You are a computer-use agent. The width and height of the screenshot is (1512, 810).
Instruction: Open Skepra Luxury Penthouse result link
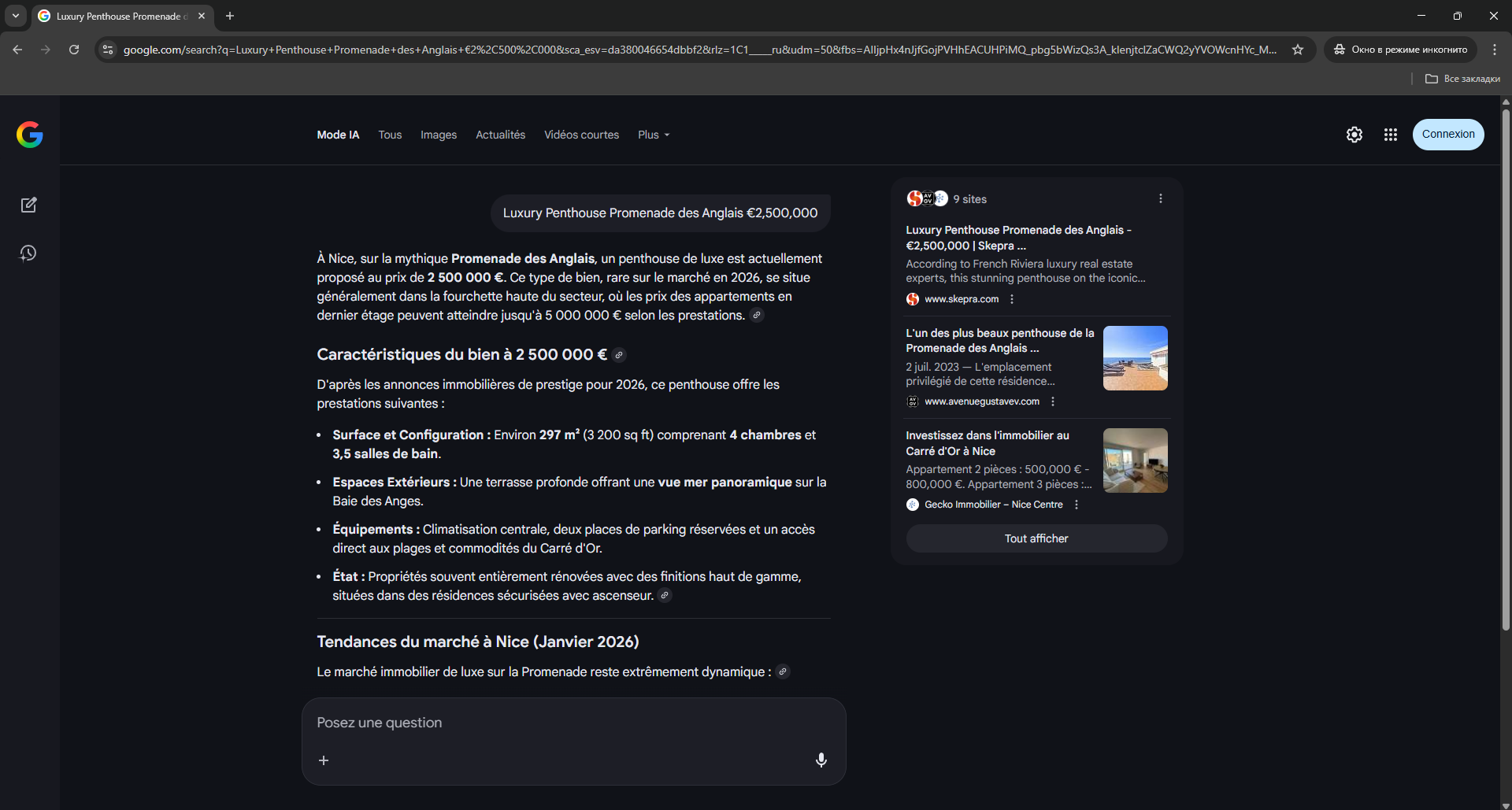pos(1017,238)
